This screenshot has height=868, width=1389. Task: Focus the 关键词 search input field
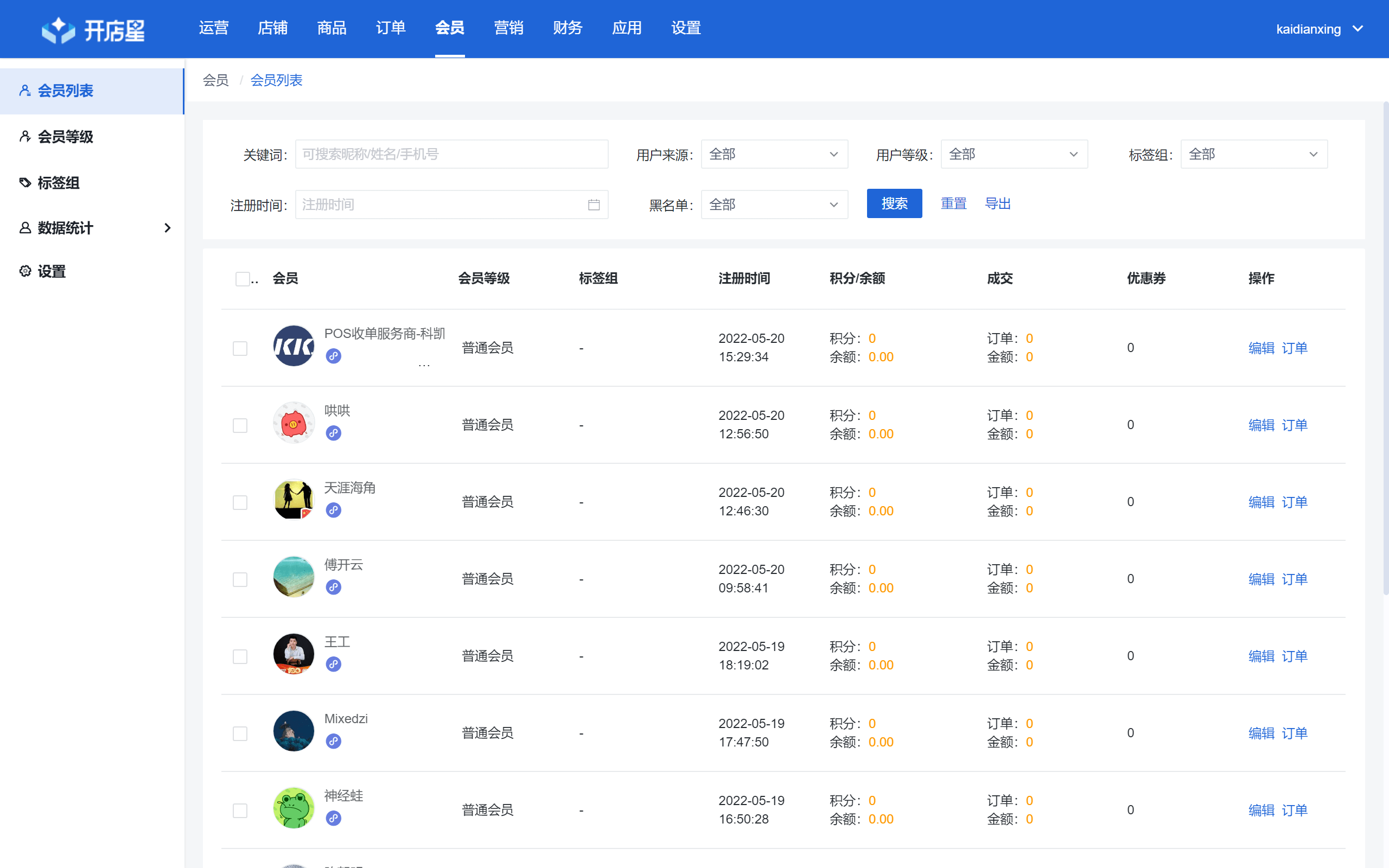click(x=451, y=155)
